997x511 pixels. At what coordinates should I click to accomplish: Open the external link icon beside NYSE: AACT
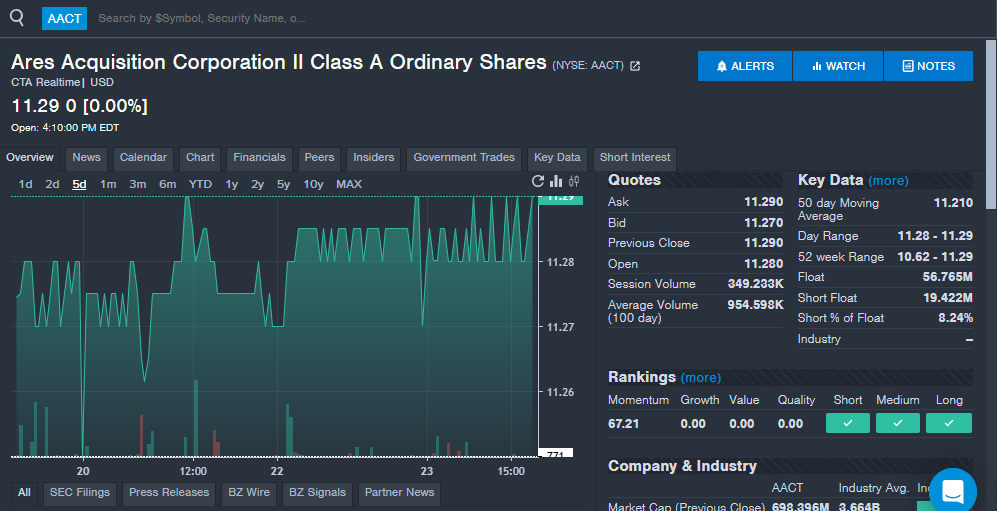(x=635, y=65)
